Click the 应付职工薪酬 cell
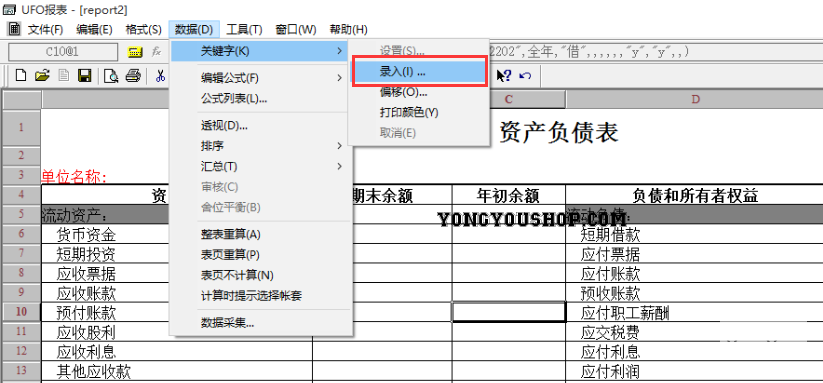The image size is (823, 383). coord(695,313)
